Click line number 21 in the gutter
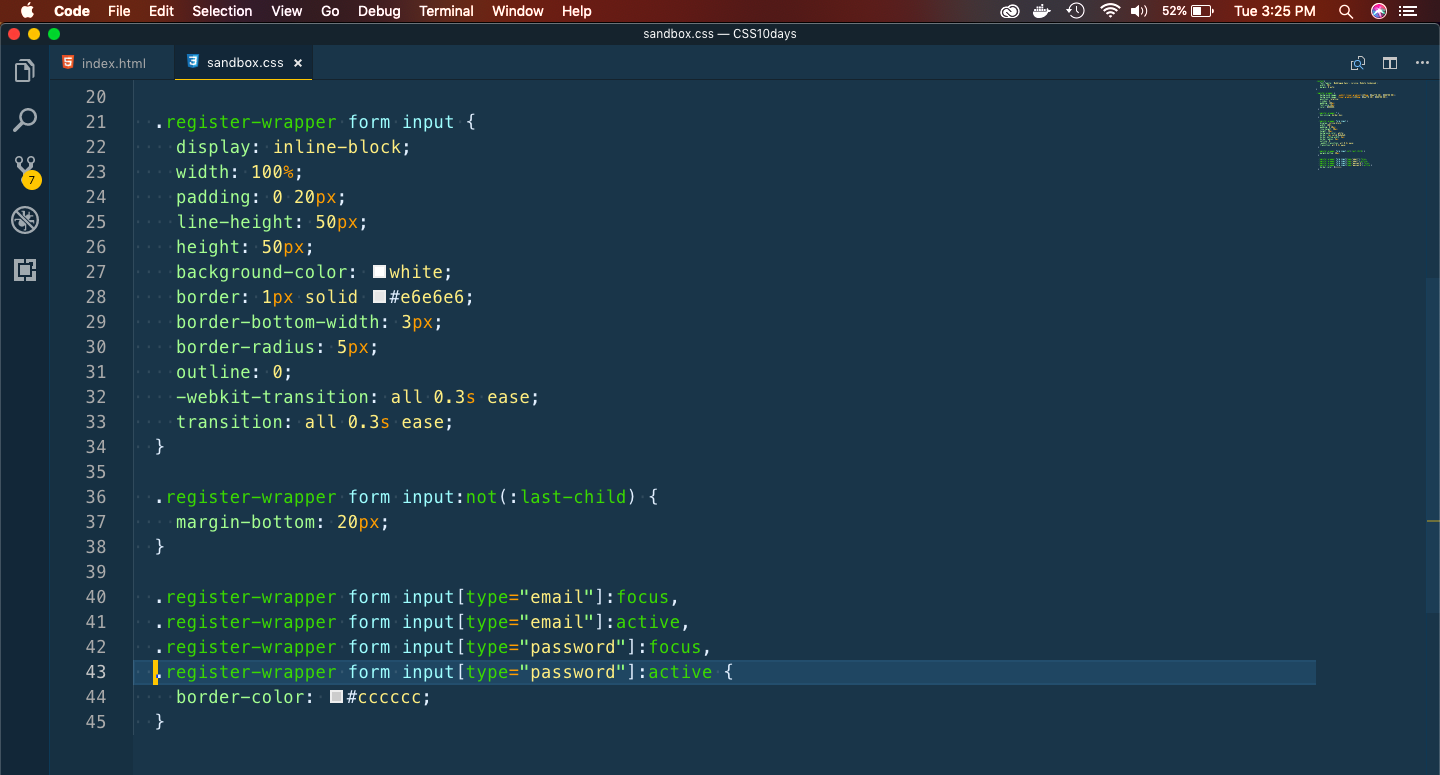The image size is (1440, 775). pos(95,122)
